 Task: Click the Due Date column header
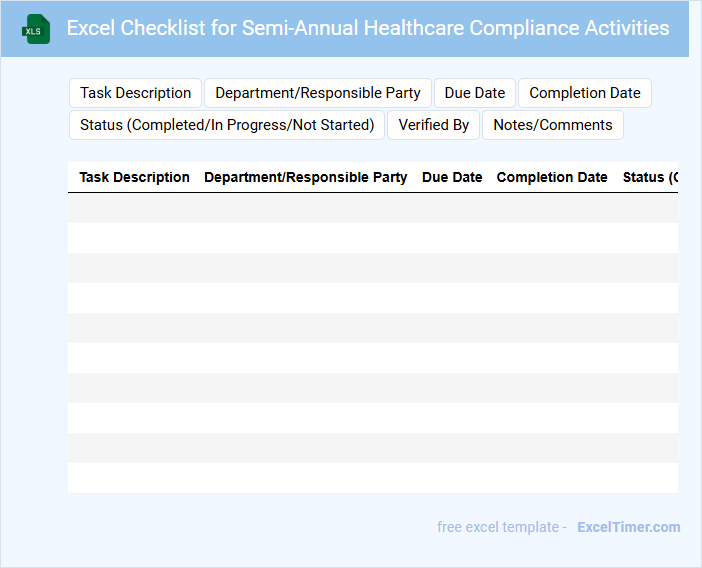coord(452,177)
